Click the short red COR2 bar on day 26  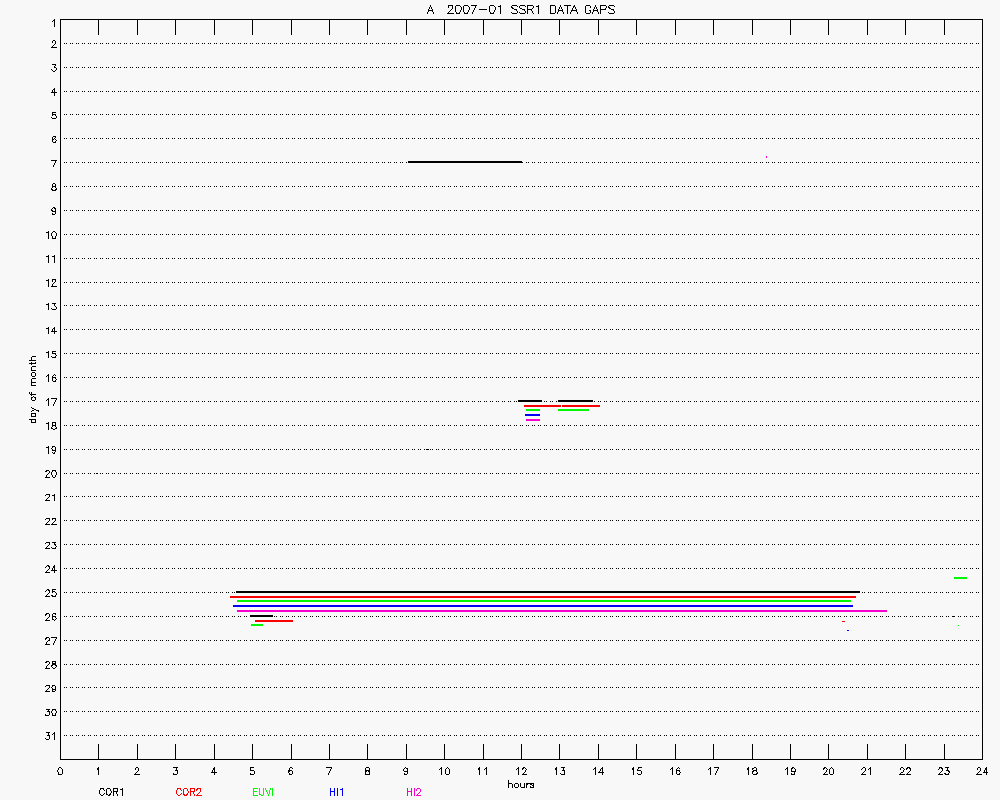click(274, 621)
